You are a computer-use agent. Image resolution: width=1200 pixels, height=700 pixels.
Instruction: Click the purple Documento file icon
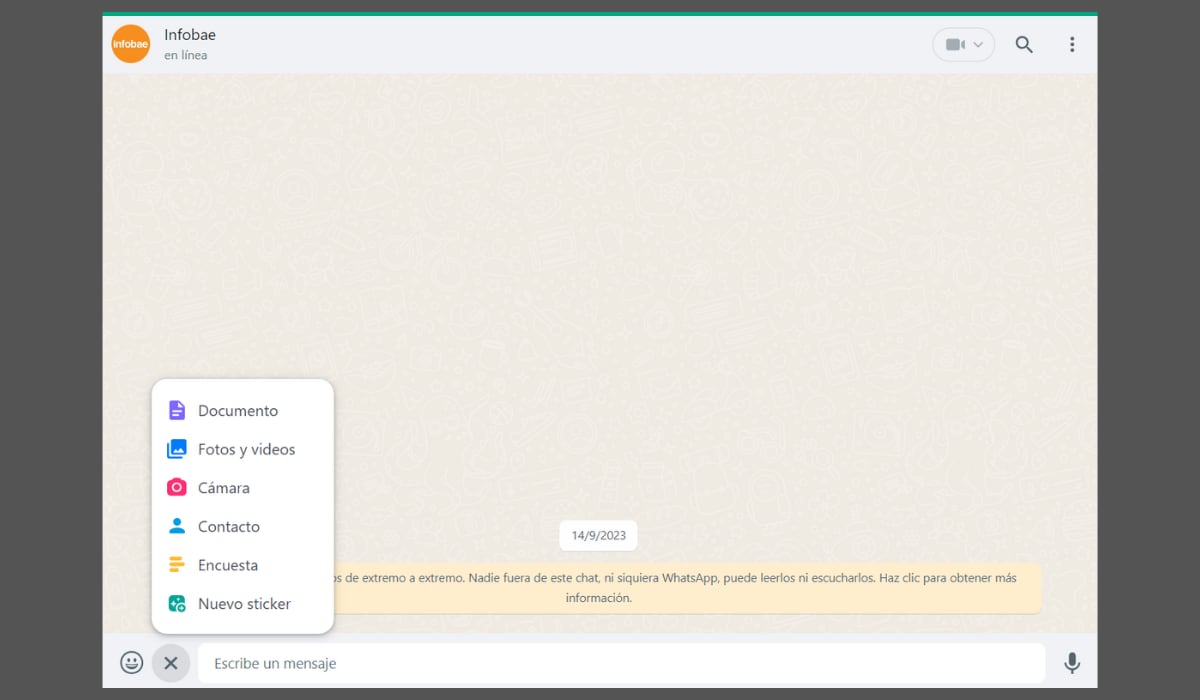[x=177, y=410]
